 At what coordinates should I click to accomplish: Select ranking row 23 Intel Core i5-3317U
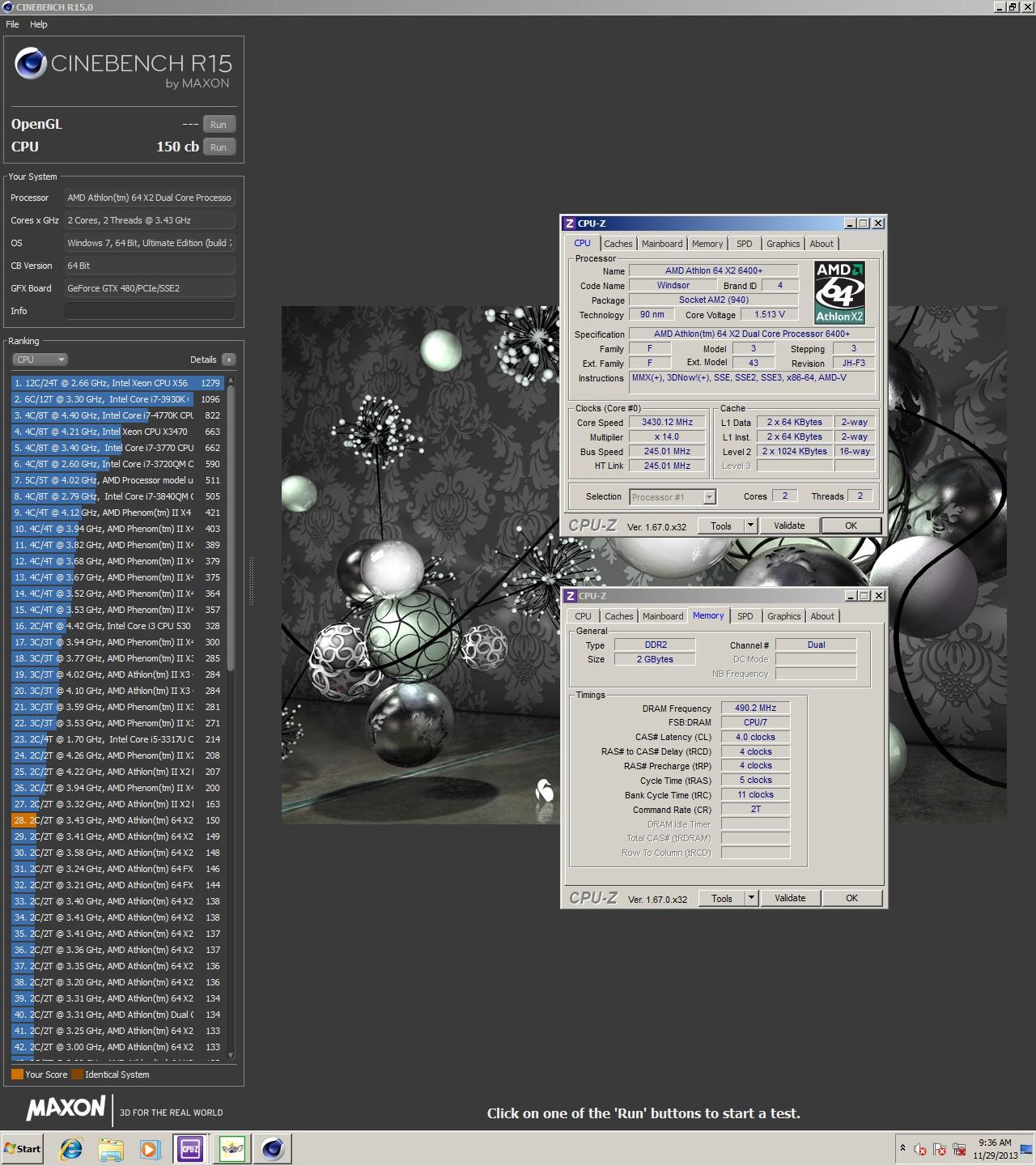point(118,739)
